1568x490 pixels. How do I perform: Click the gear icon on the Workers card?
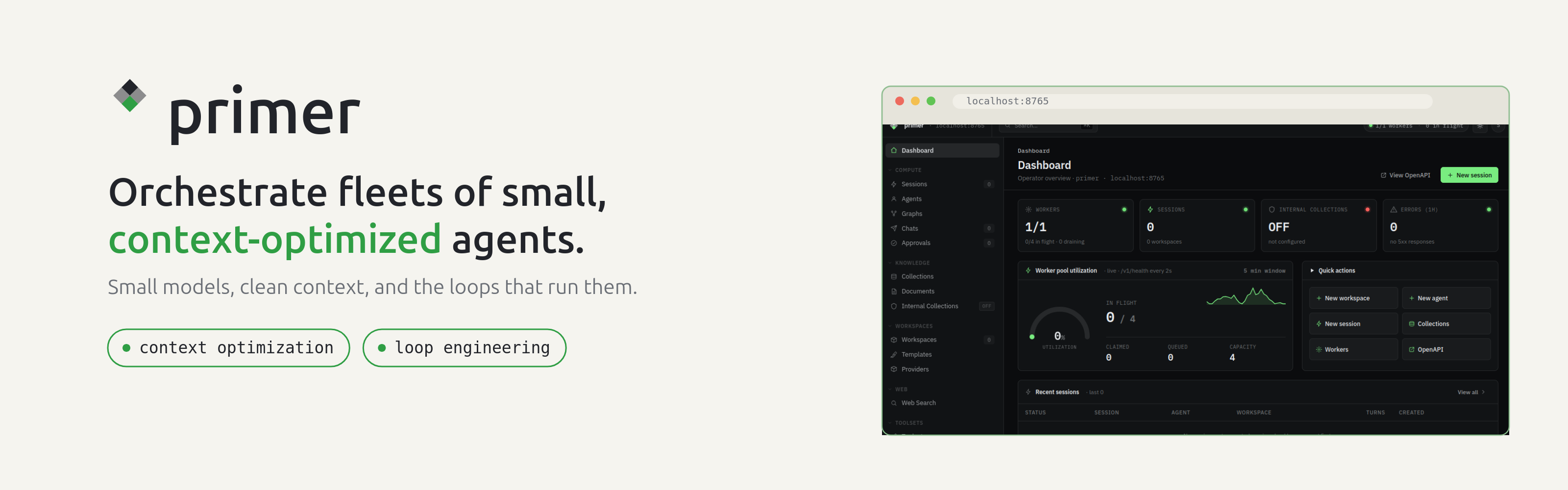[1028, 209]
